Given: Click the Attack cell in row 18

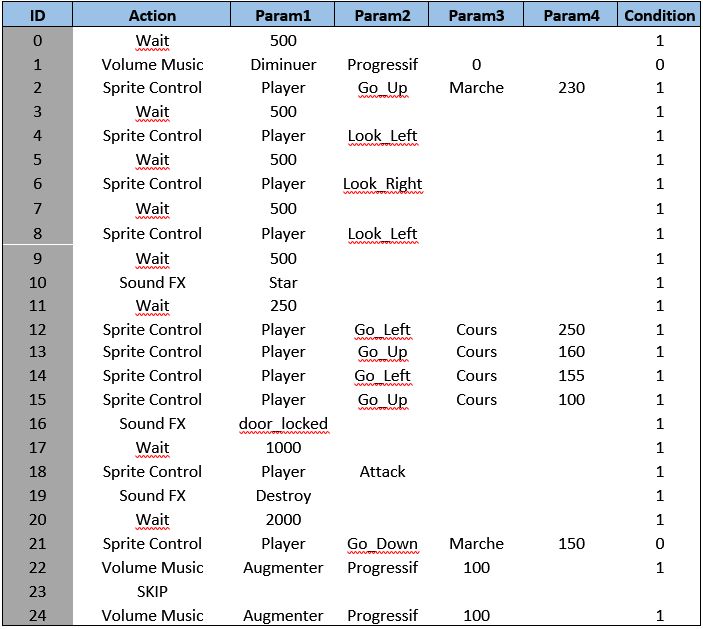Looking at the screenshot, I should pos(382,472).
